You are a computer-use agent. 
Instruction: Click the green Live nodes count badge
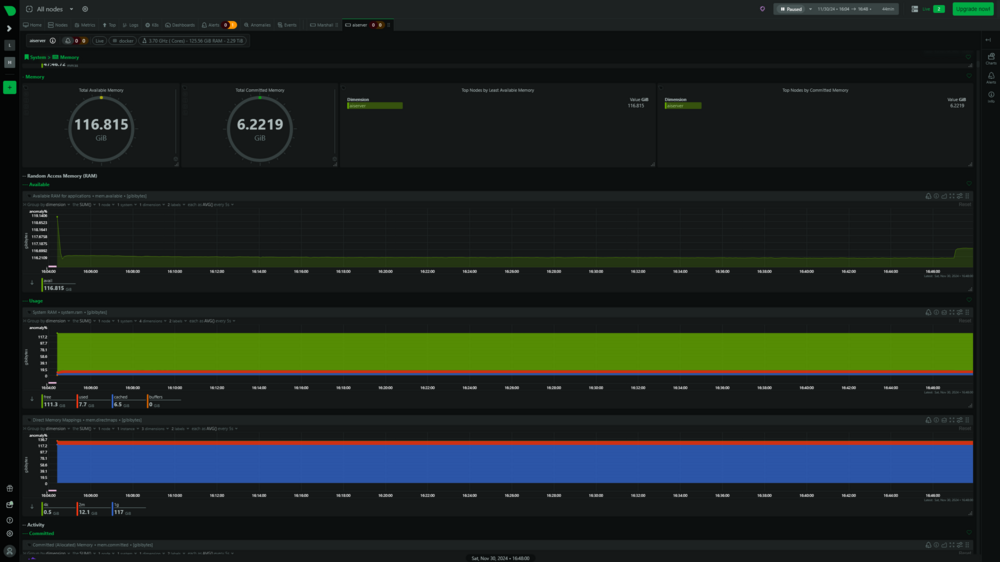[939, 10]
